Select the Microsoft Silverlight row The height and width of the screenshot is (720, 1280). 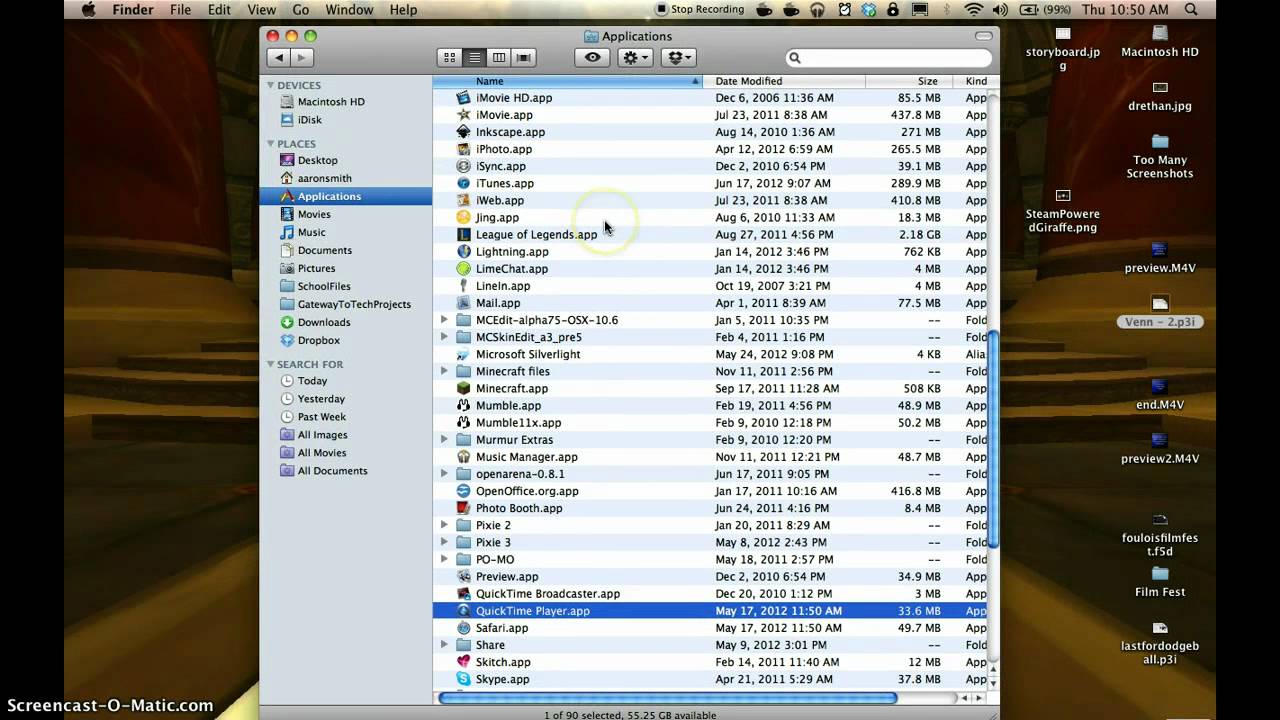coord(710,354)
